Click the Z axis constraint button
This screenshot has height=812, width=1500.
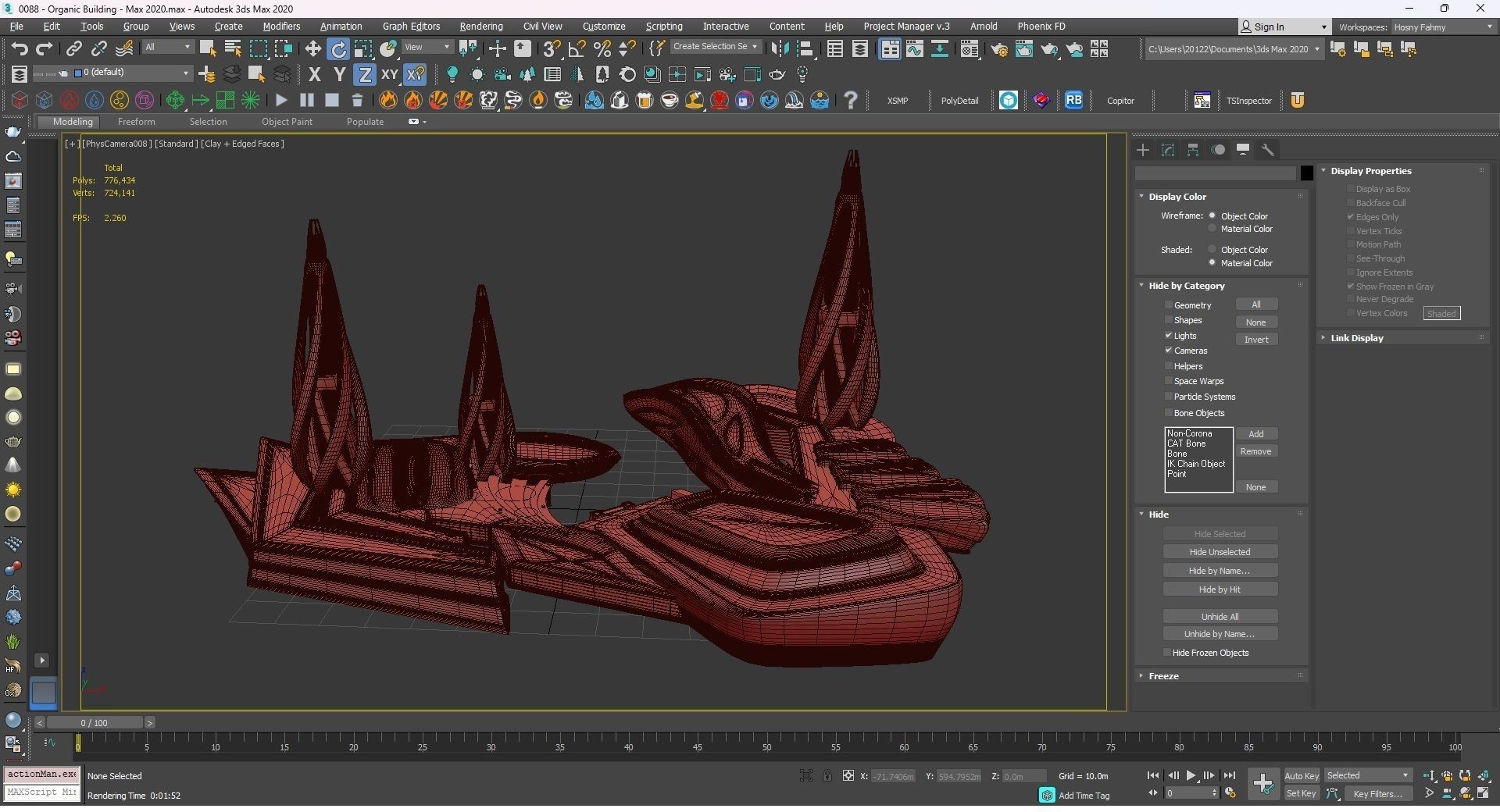tap(364, 74)
